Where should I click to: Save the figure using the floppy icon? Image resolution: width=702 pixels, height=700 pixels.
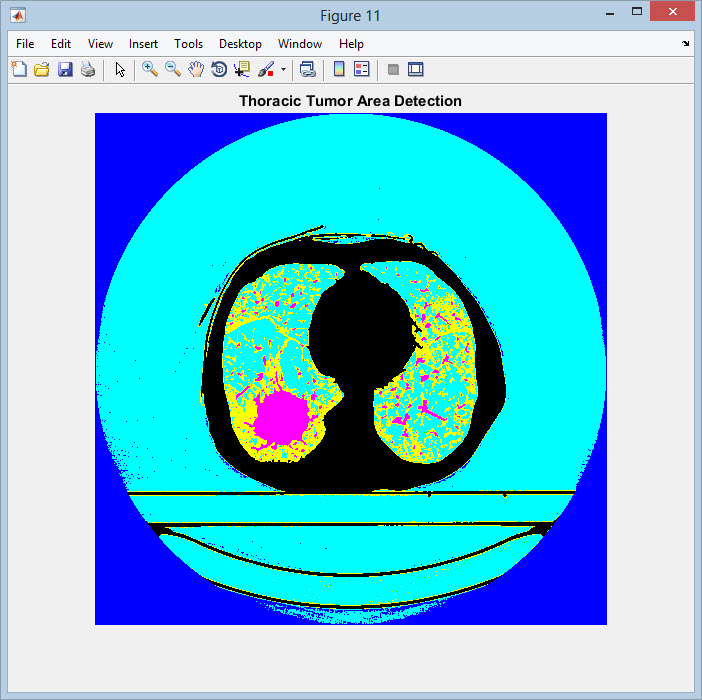pos(65,69)
